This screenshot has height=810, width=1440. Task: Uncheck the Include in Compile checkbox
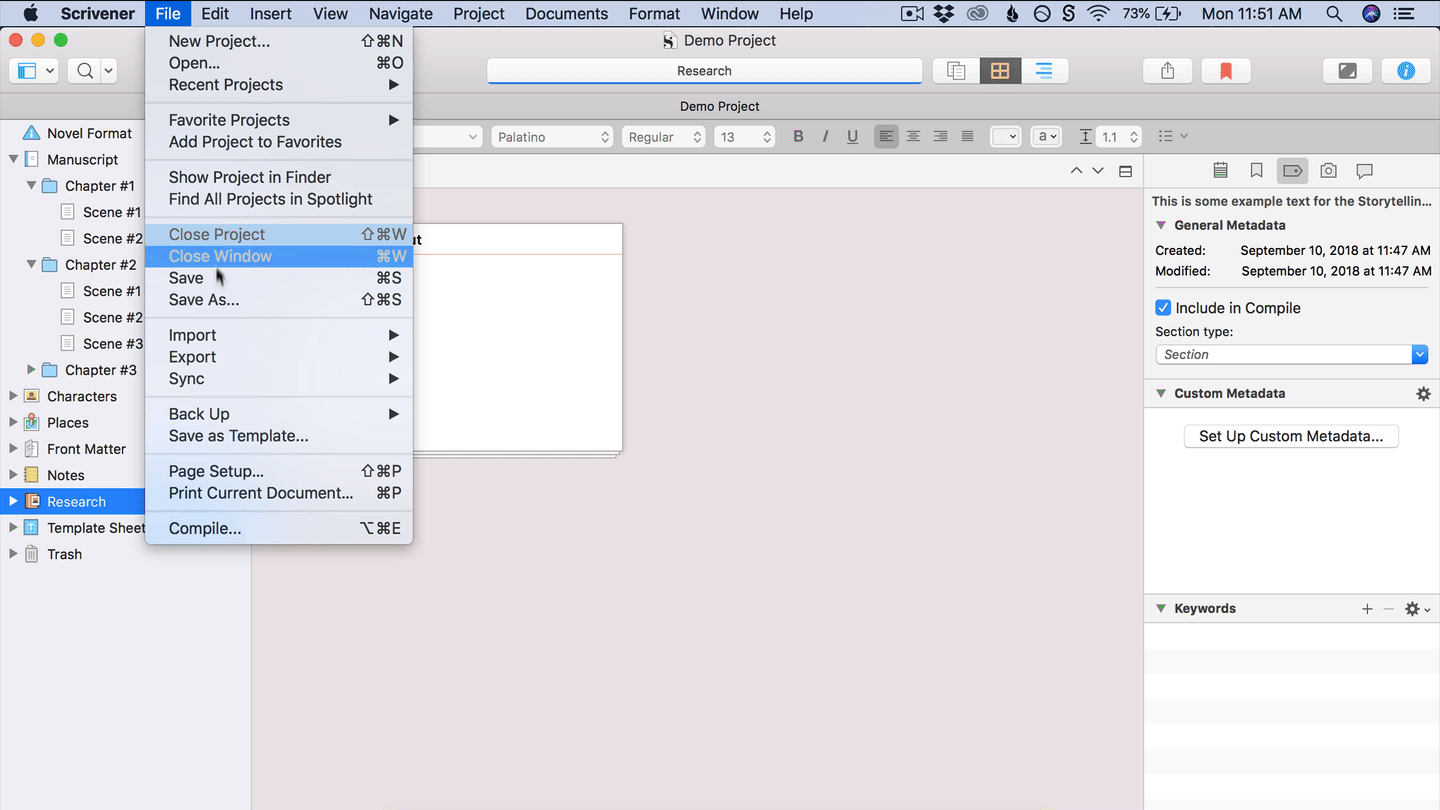click(1163, 308)
